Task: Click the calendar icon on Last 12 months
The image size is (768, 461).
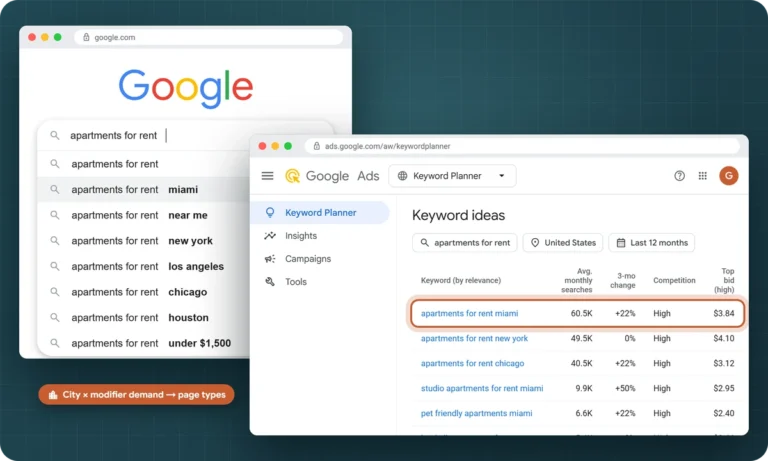Action: [621, 243]
